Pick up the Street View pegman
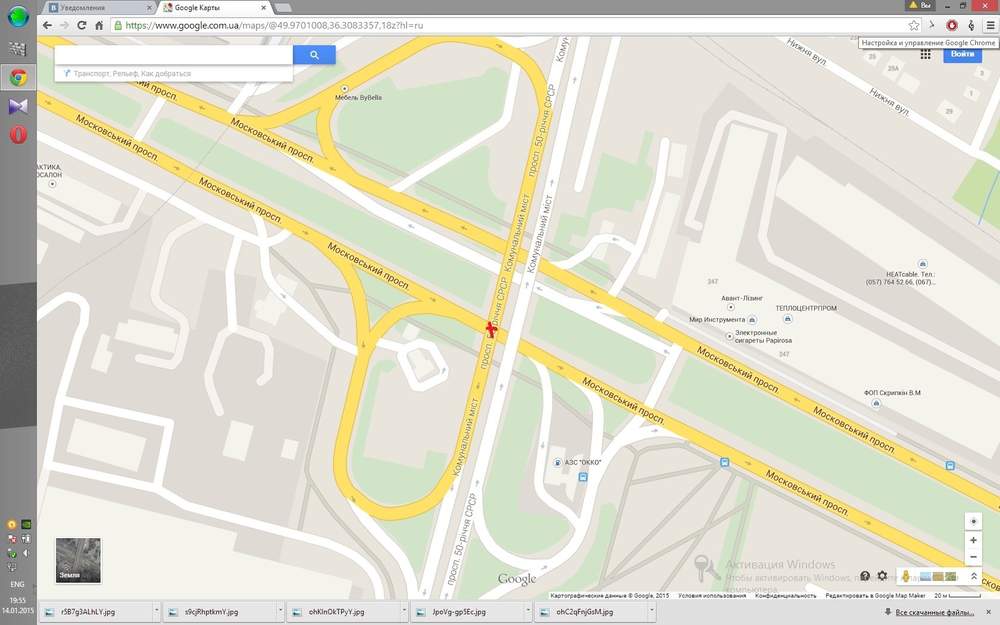The width and height of the screenshot is (1000, 625). [x=906, y=577]
